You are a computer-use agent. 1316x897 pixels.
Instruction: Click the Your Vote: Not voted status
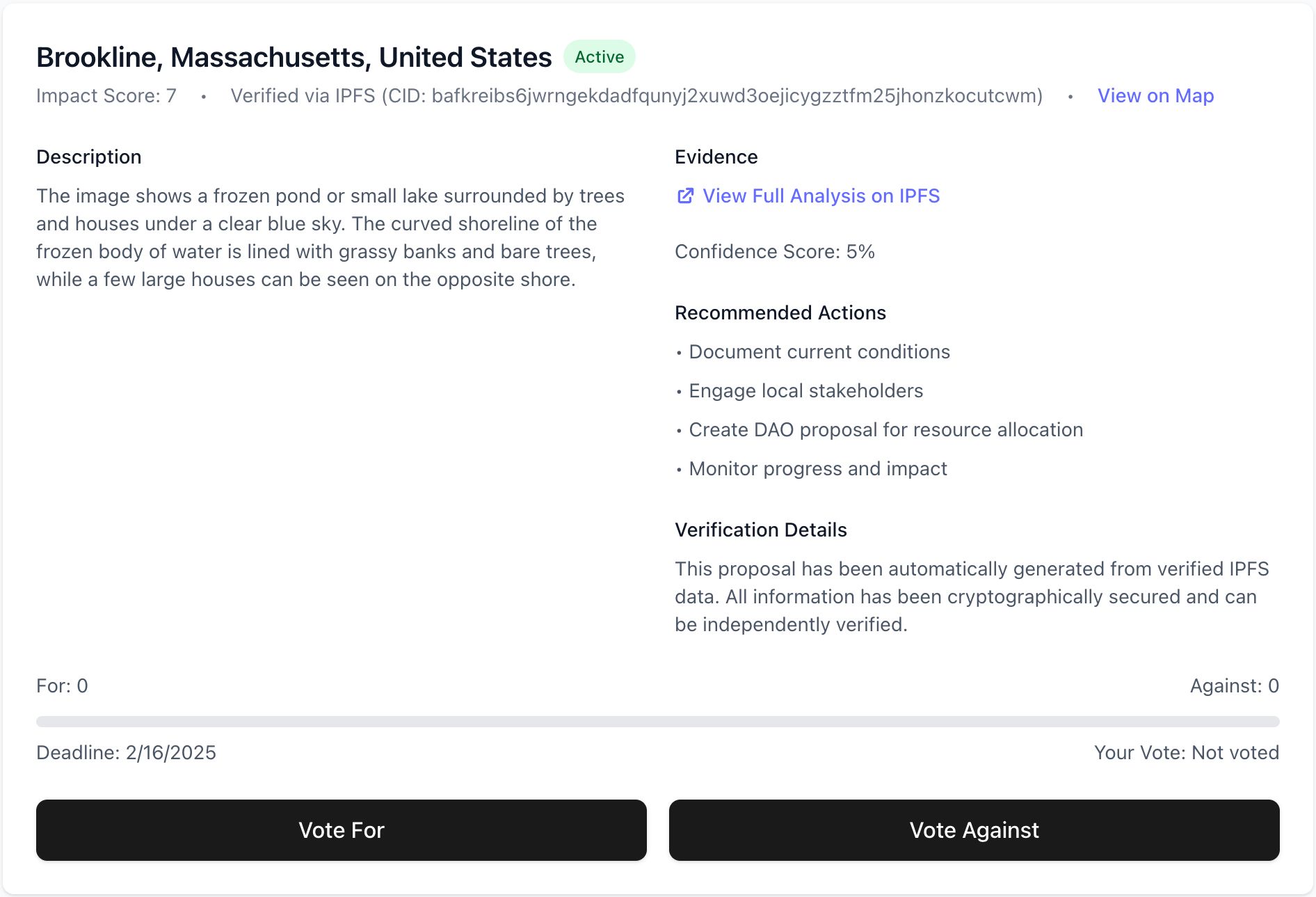[1187, 753]
